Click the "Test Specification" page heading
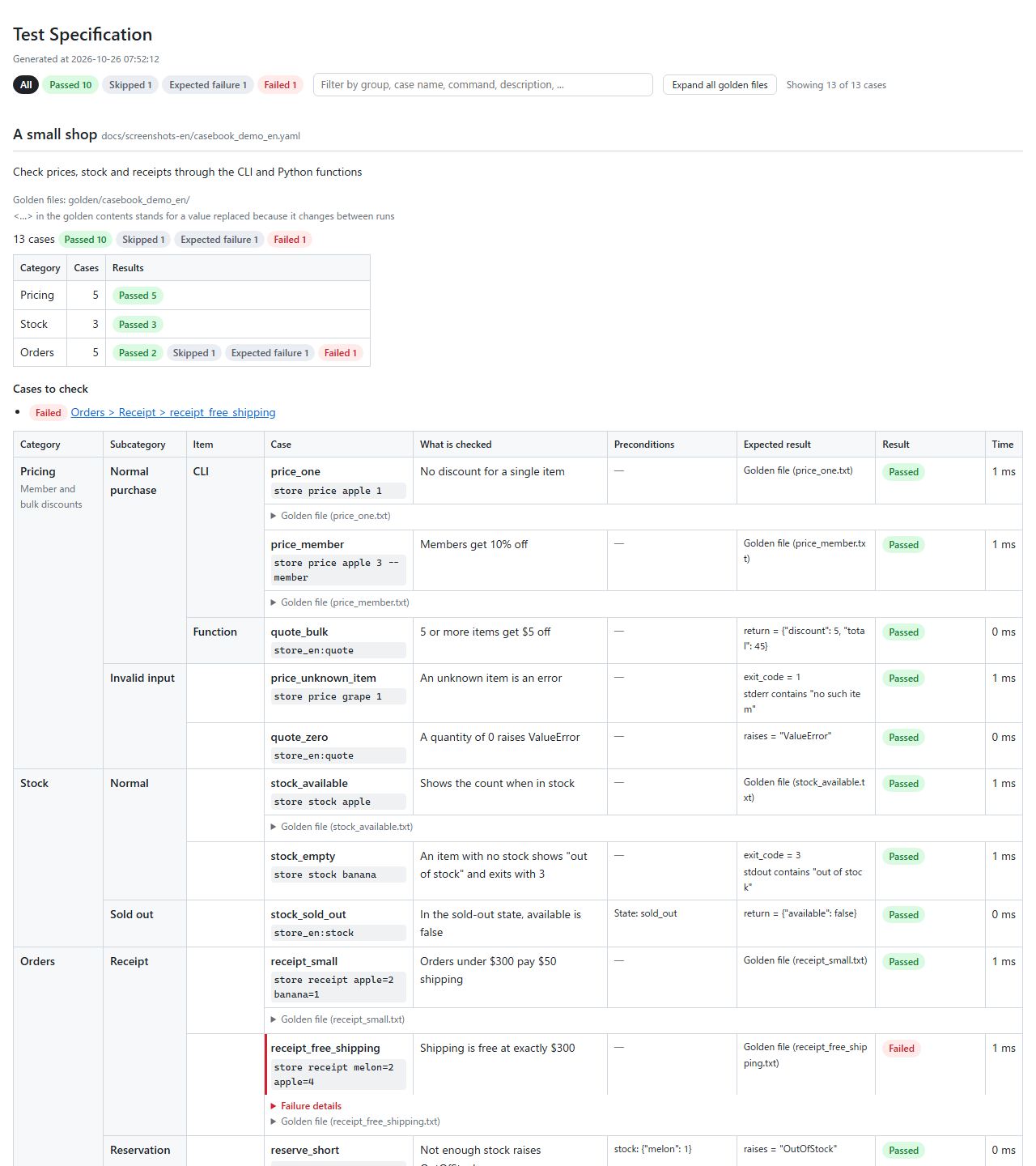The height and width of the screenshot is (1166, 1036). (x=83, y=35)
